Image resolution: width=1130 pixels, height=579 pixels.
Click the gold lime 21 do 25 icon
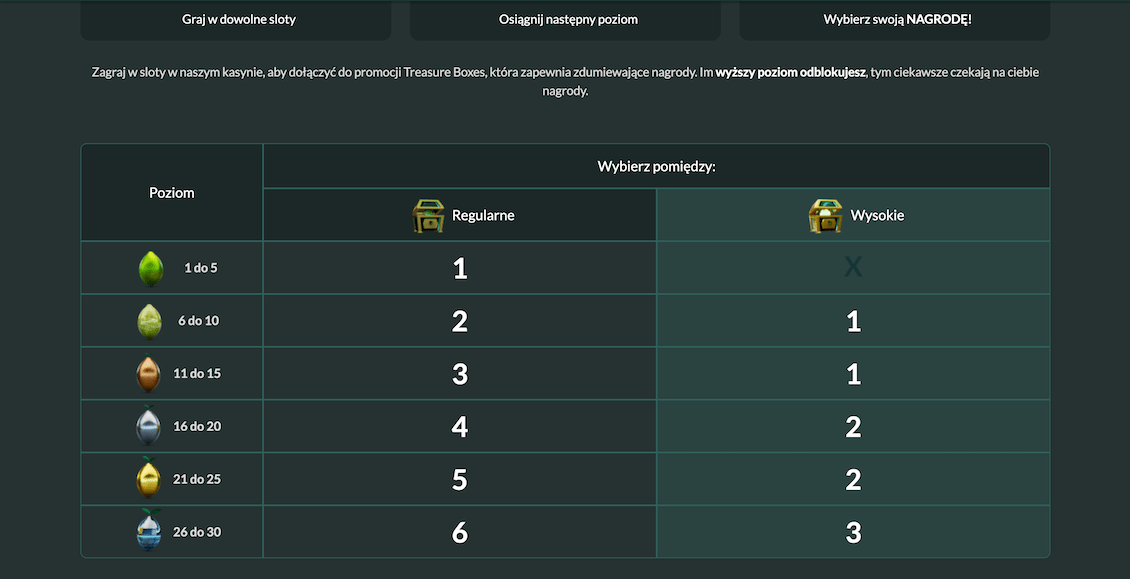[148, 479]
